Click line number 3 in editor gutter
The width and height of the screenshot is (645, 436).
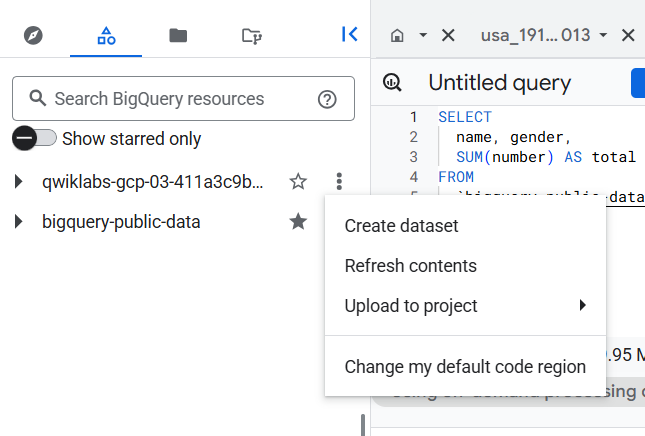[x=413, y=157]
